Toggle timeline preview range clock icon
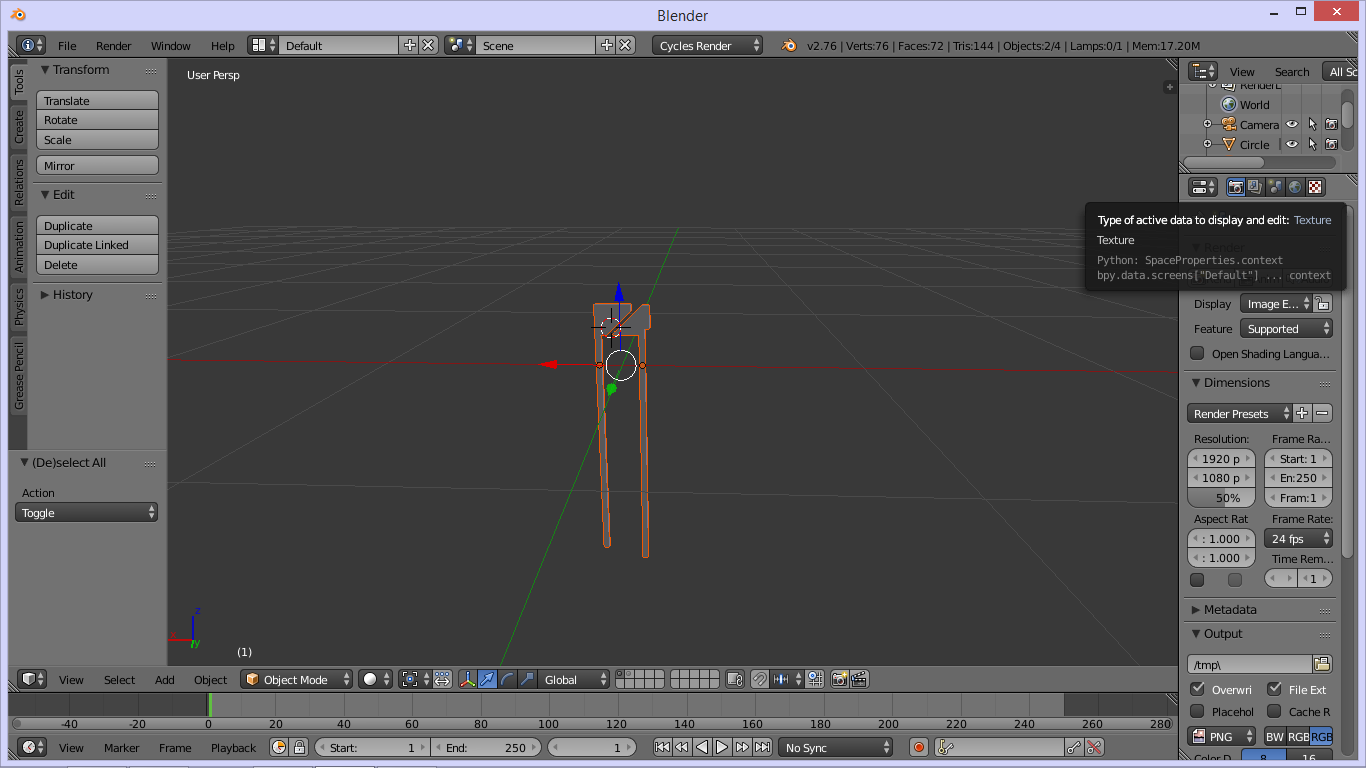Viewport: 1366px width, 768px height. pyautogui.click(x=279, y=747)
